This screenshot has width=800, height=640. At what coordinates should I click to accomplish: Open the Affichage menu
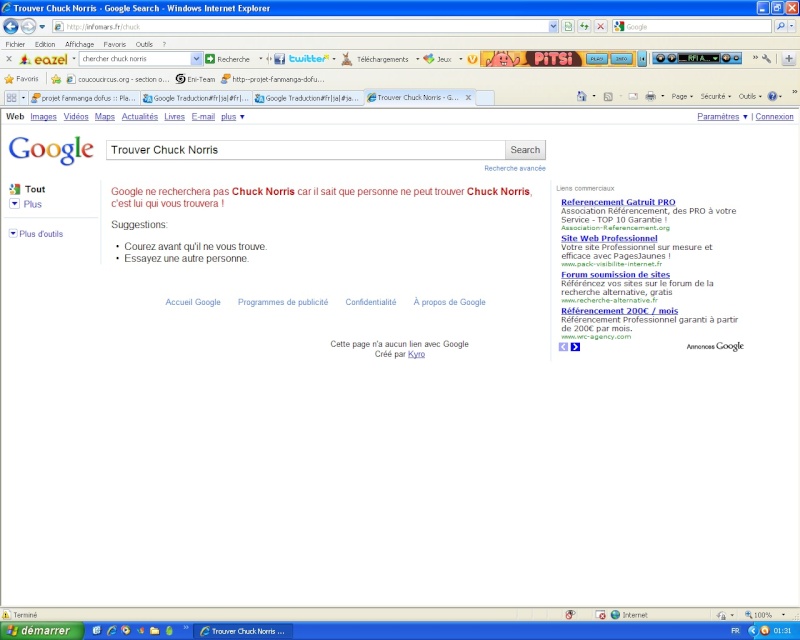pos(80,44)
